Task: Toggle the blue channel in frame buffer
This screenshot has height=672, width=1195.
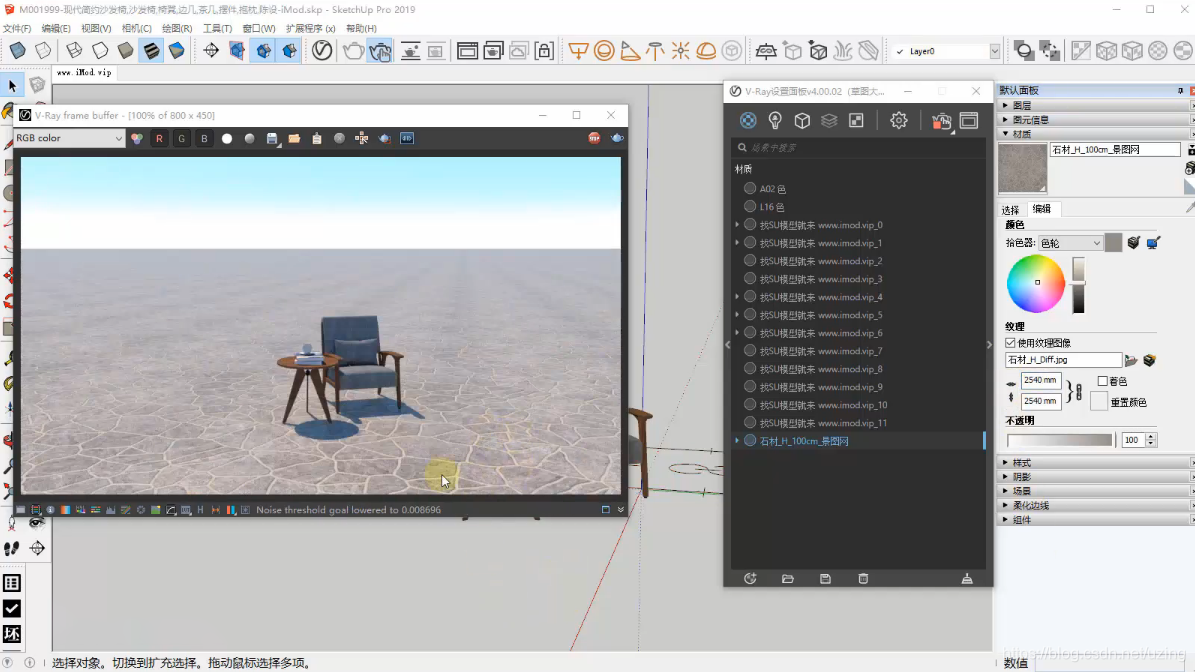Action: (x=204, y=139)
